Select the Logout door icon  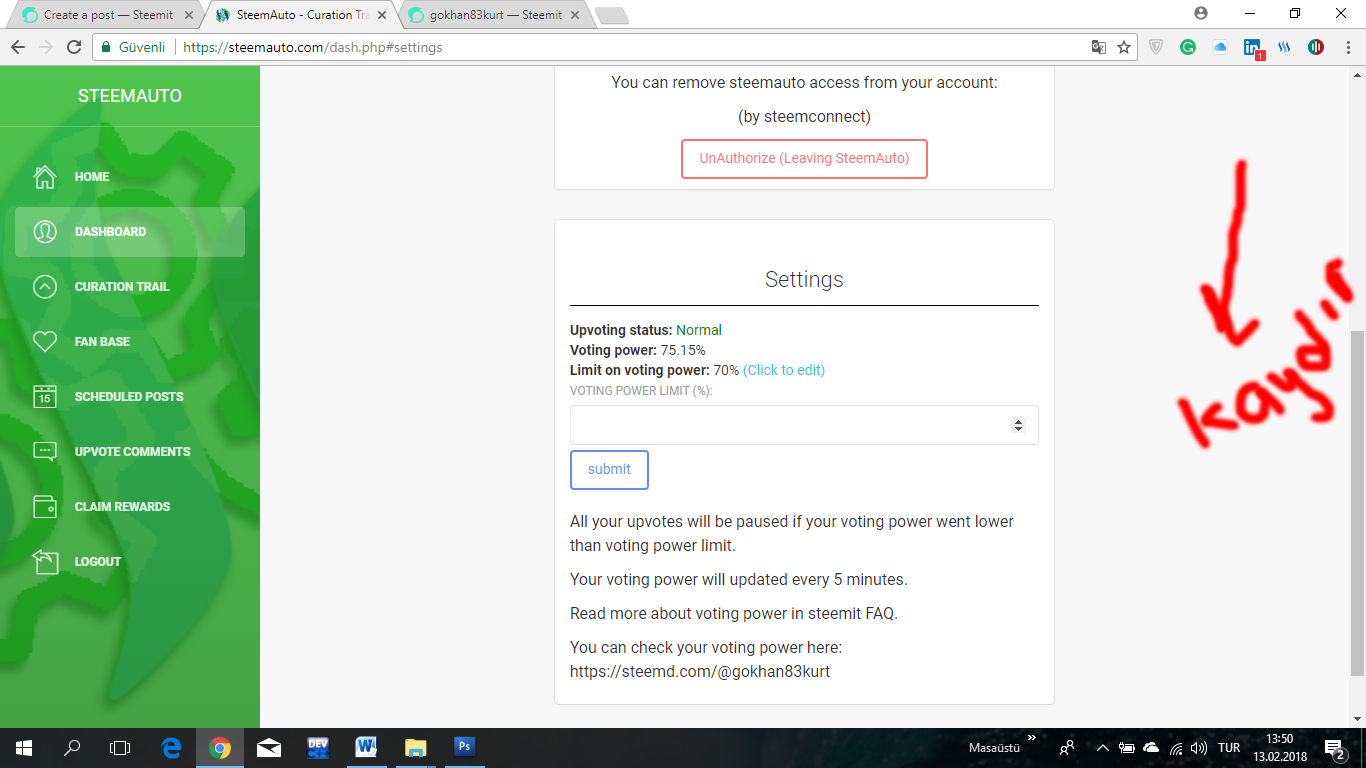[45, 562]
